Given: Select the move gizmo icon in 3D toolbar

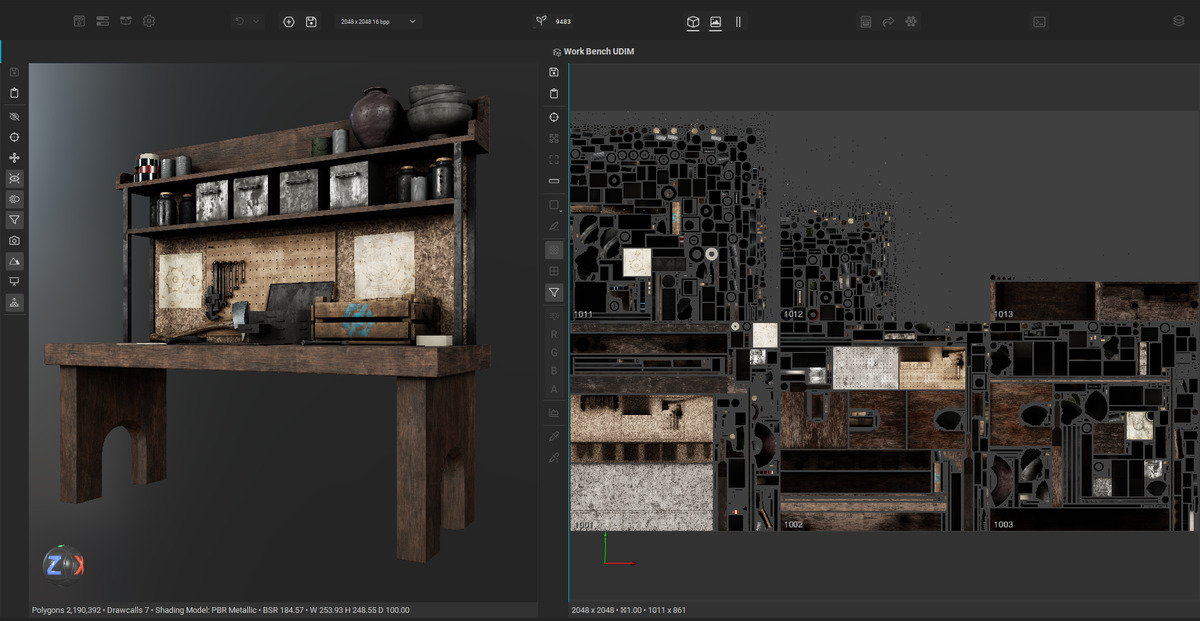Looking at the screenshot, I should (14, 158).
